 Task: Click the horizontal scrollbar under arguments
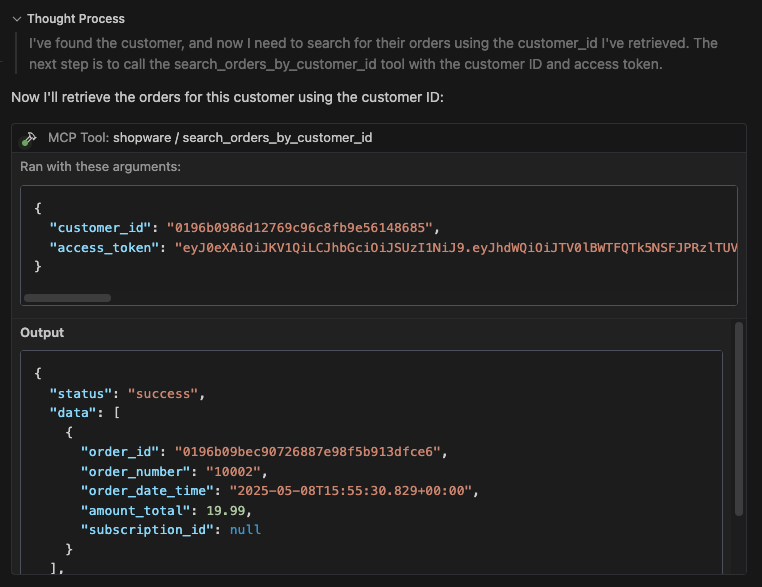pos(68,298)
